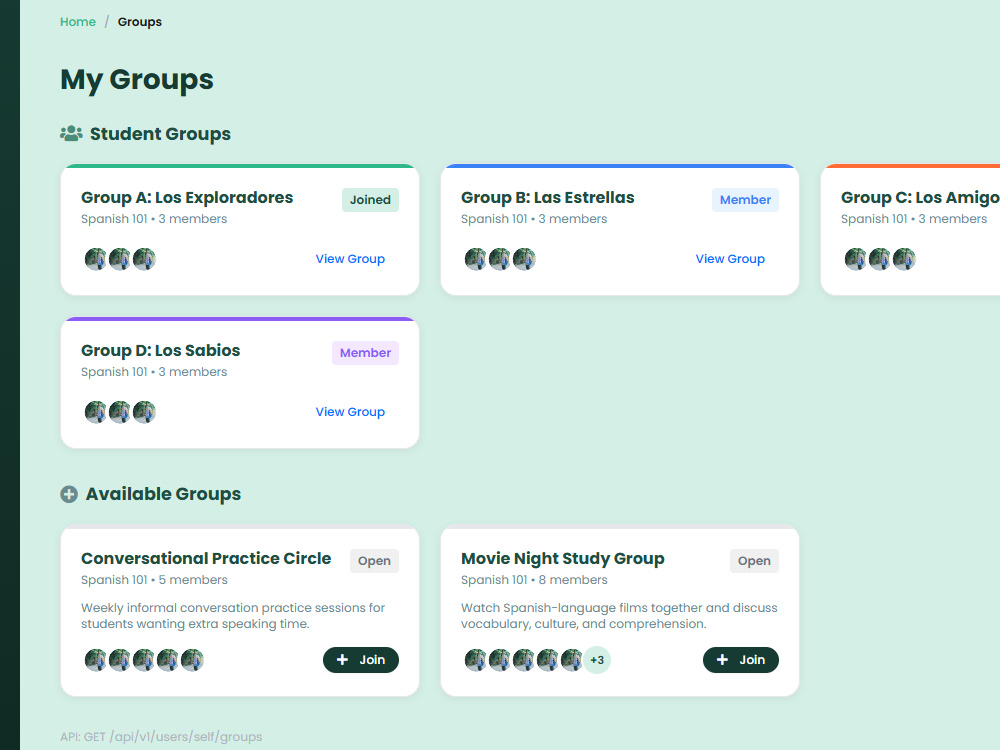The width and height of the screenshot is (1000, 750).
Task: Click first member avatar in Group A
Action: (x=96, y=259)
